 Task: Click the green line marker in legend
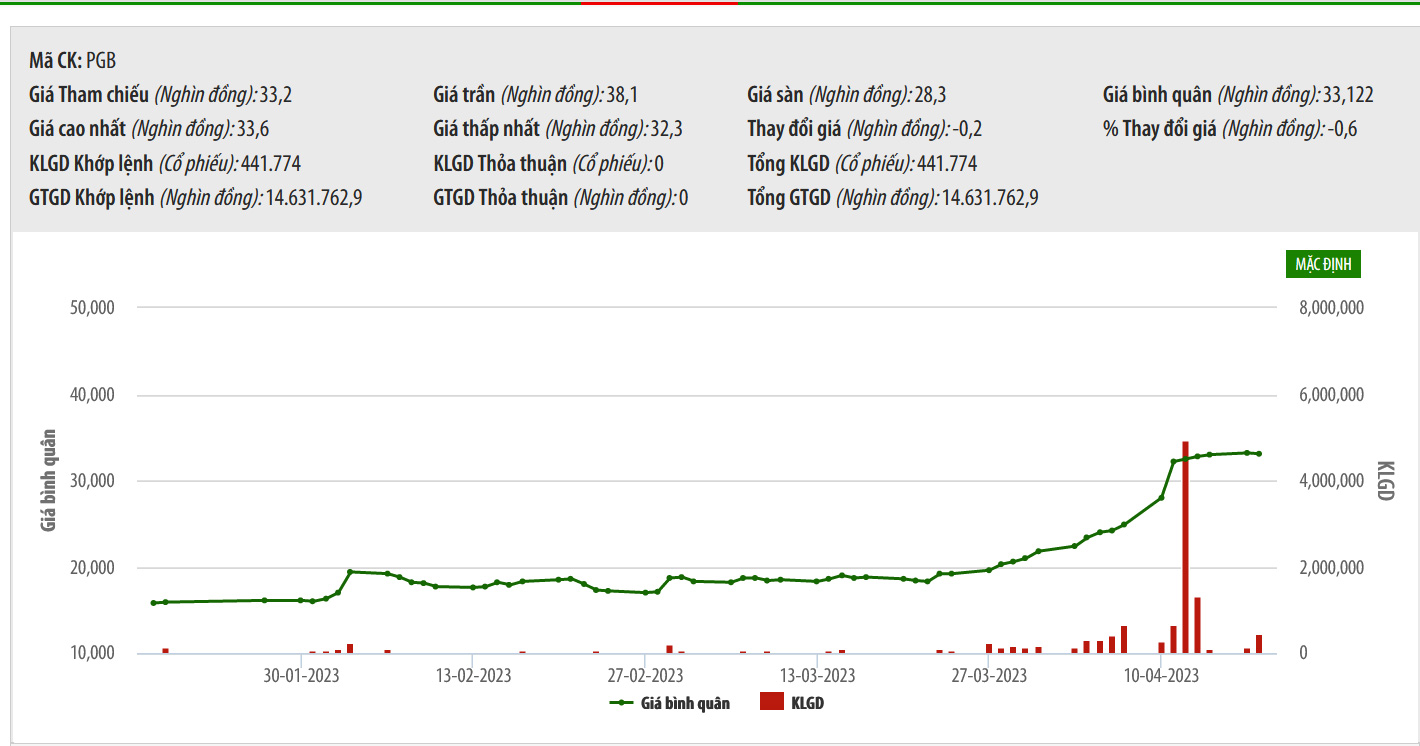[x=621, y=703]
